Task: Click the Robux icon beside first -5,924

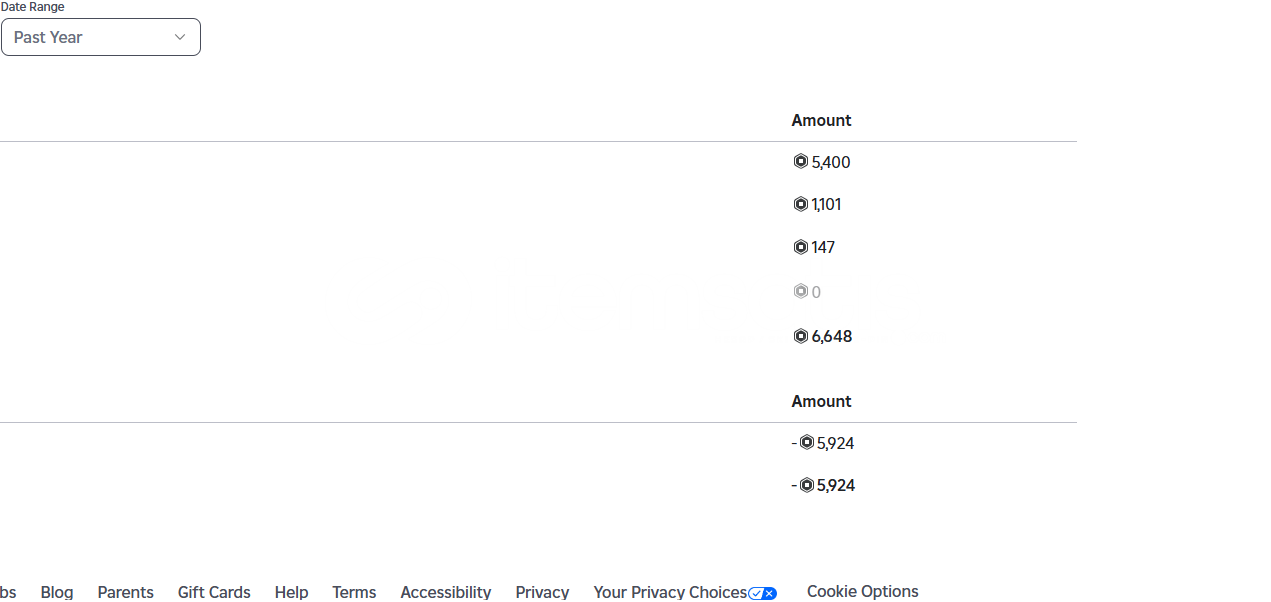Action: coord(807,442)
